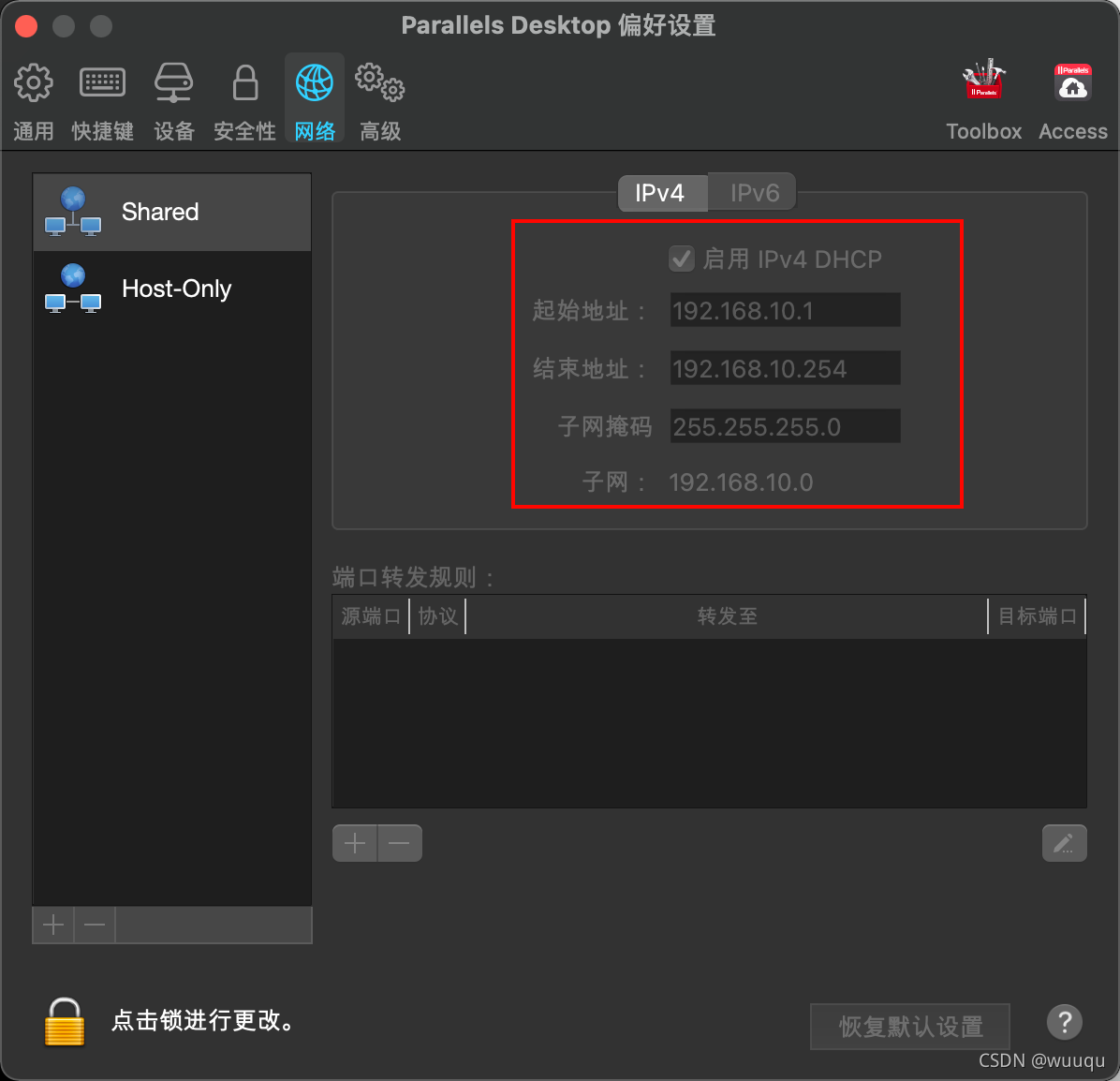Click the 恢复默认设置 restore defaults button
Screen dimensions: 1120x1081
[x=910, y=1027]
